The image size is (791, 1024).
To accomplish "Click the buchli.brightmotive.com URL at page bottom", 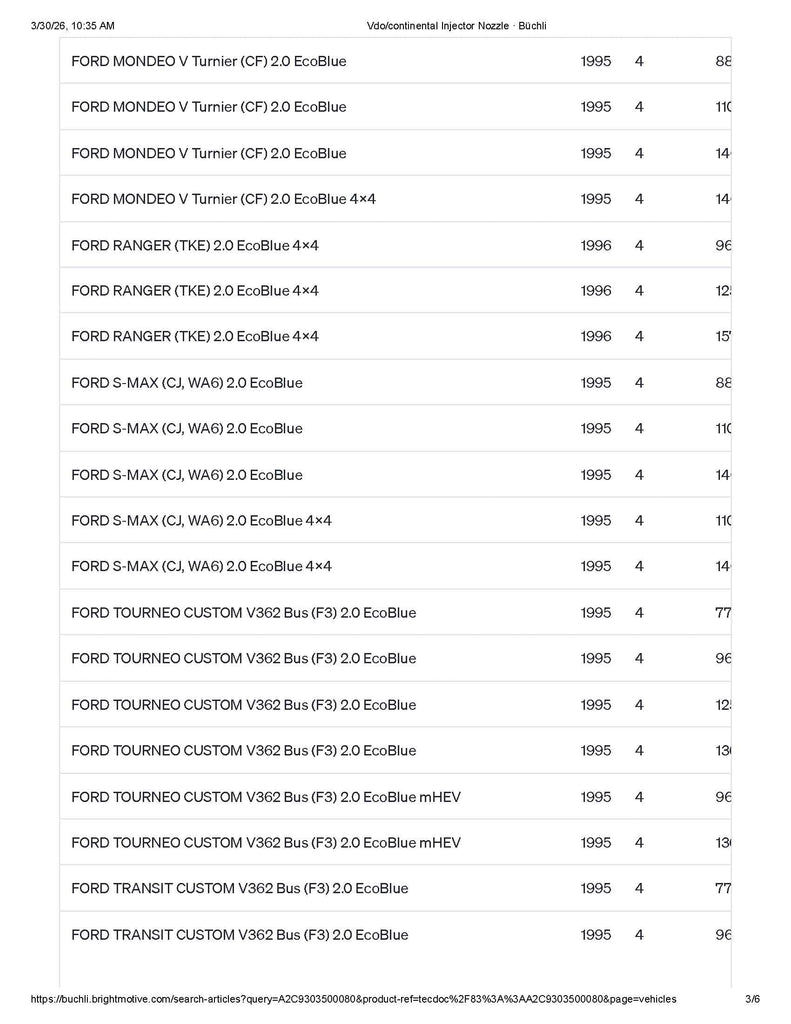I will click(x=353, y=999).
